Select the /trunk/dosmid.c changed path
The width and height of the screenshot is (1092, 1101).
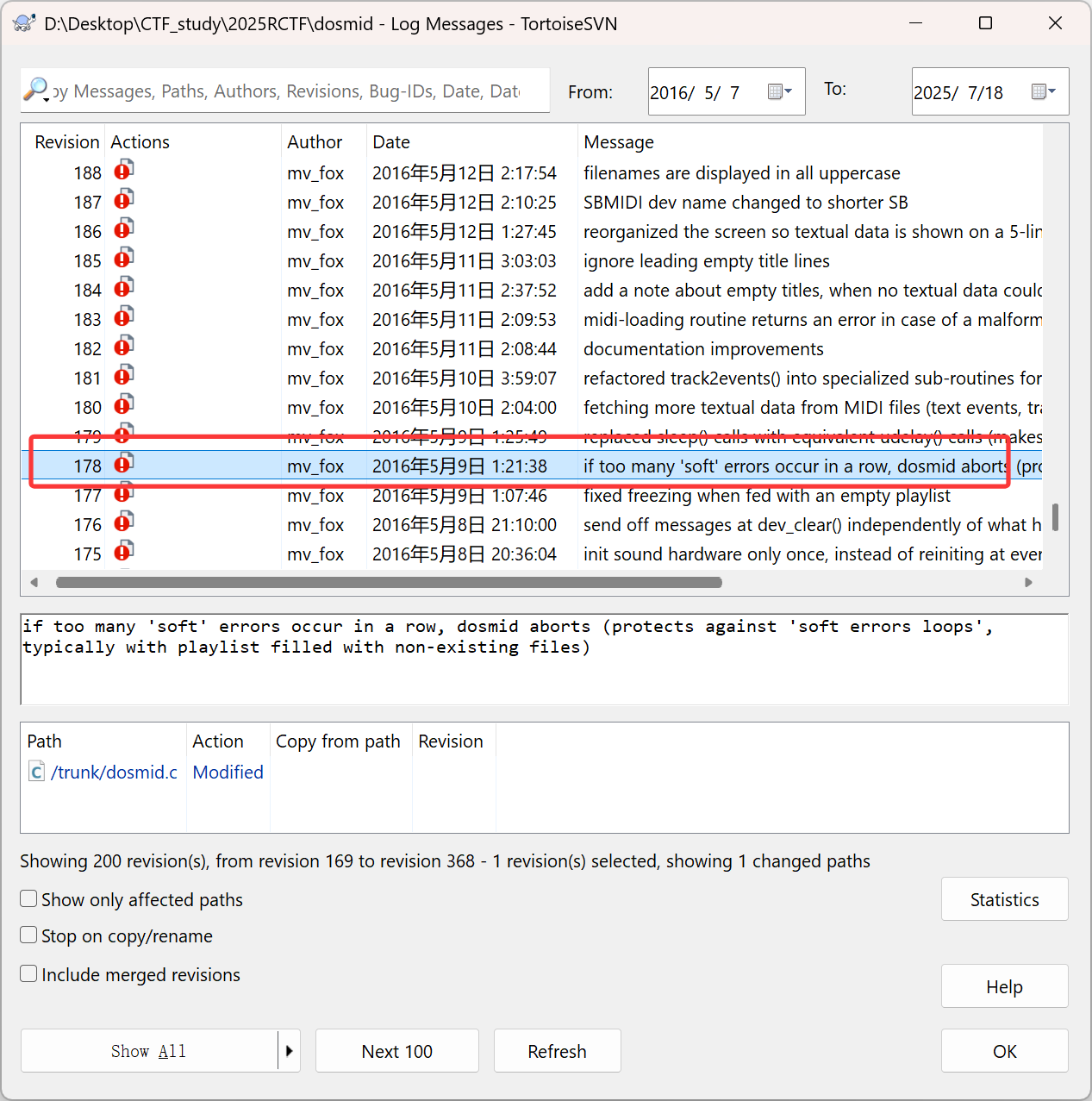[114, 772]
